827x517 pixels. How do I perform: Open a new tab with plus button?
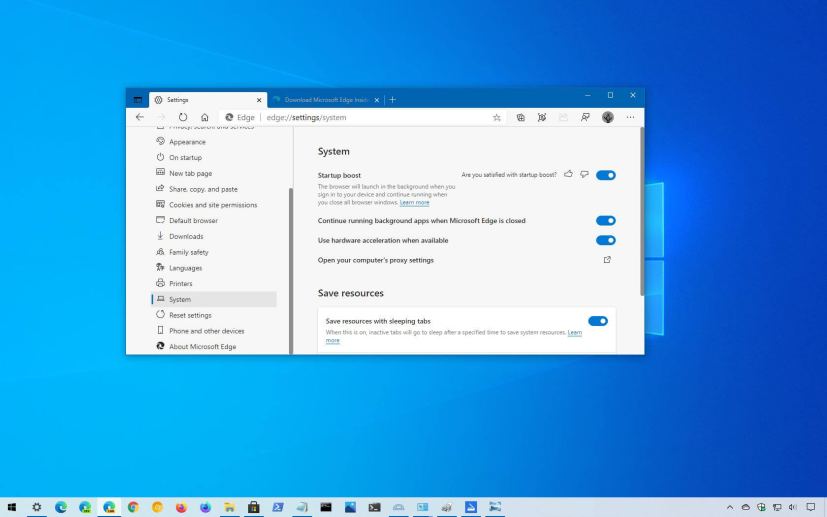(392, 100)
